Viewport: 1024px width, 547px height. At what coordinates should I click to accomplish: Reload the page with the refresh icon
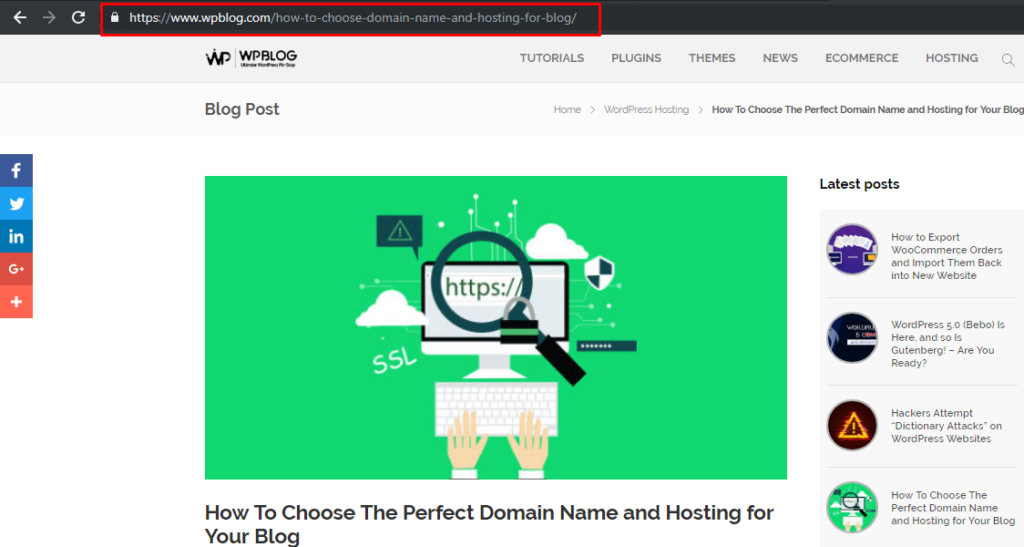pyautogui.click(x=78, y=18)
